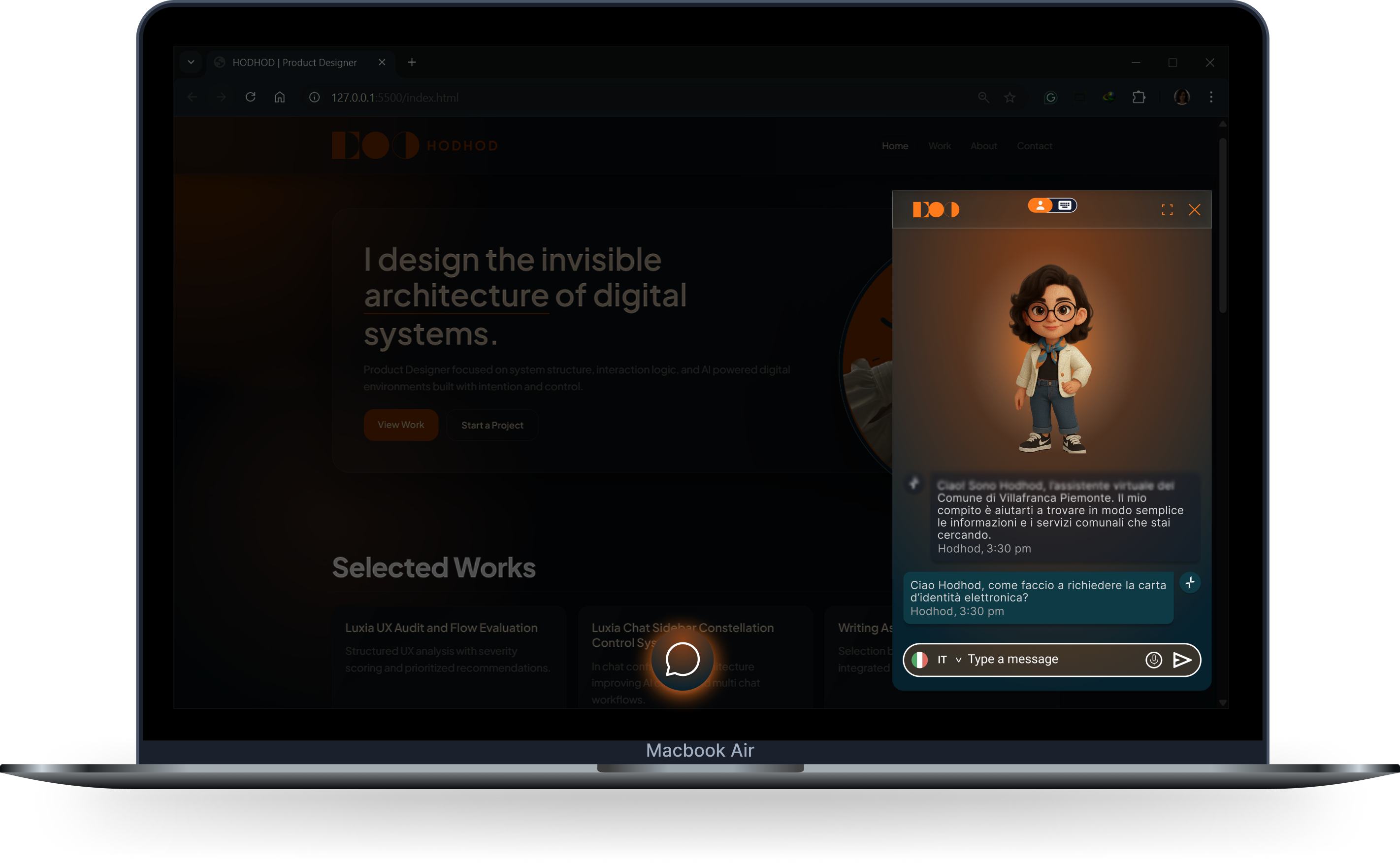Click the page vertical scrollbar thumb
This screenshot has width=1400, height=866.
tap(1223, 225)
